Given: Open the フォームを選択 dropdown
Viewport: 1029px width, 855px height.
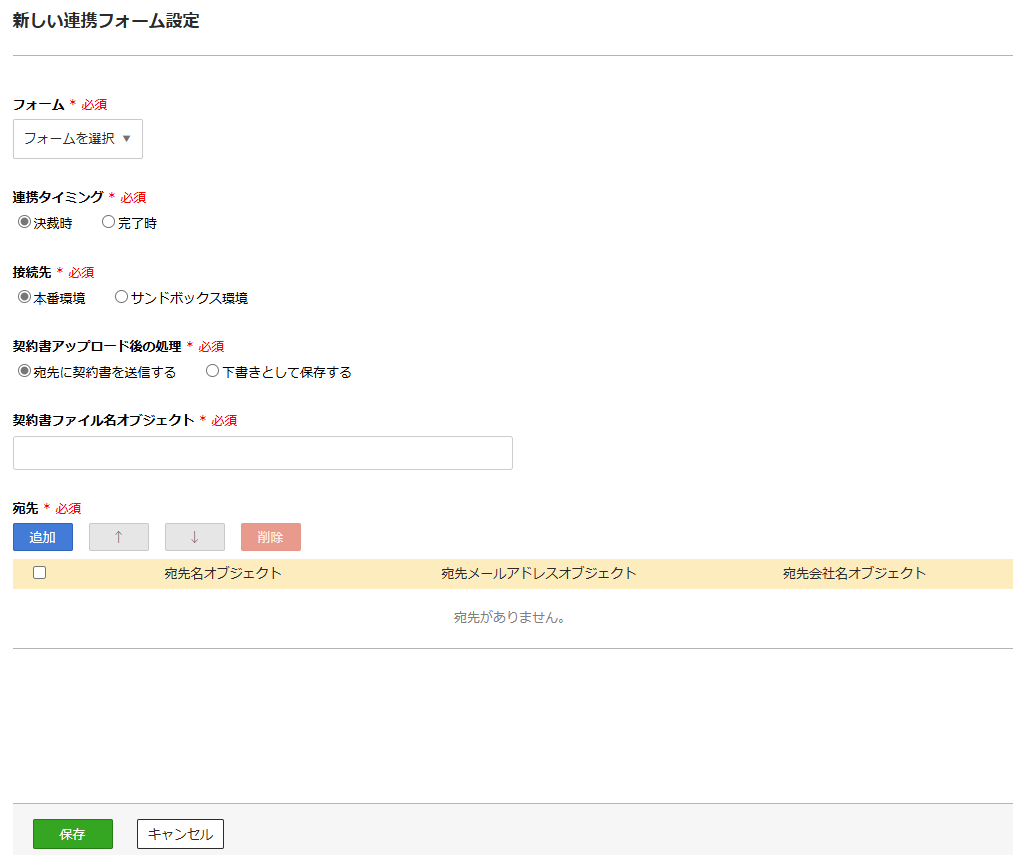Looking at the screenshot, I should point(77,138).
